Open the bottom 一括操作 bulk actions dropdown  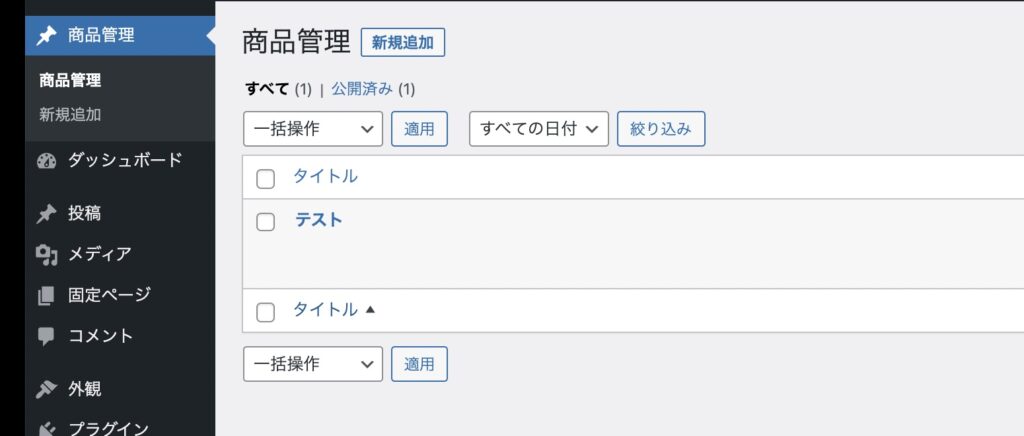(x=312, y=364)
